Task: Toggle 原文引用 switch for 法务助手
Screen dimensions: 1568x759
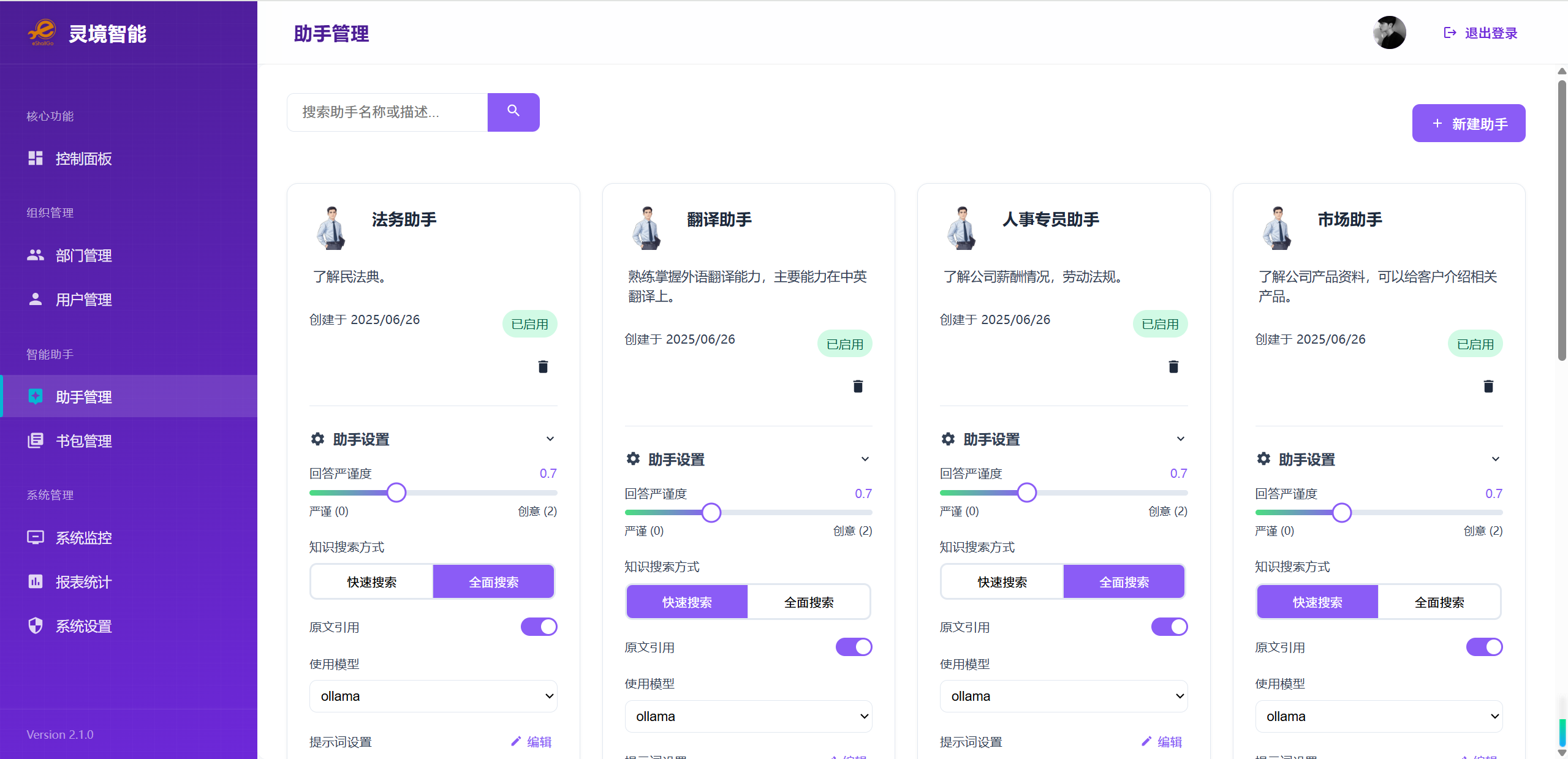Action: pyautogui.click(x=539, y=626)
